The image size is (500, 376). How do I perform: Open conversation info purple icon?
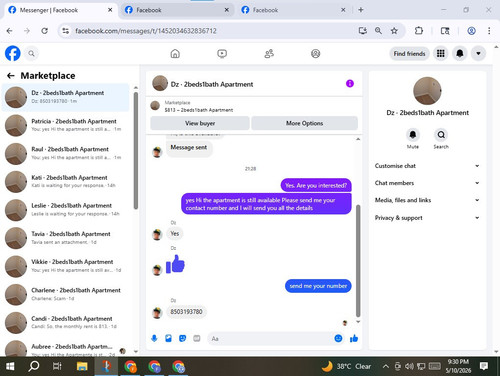[x=350, y=84]
